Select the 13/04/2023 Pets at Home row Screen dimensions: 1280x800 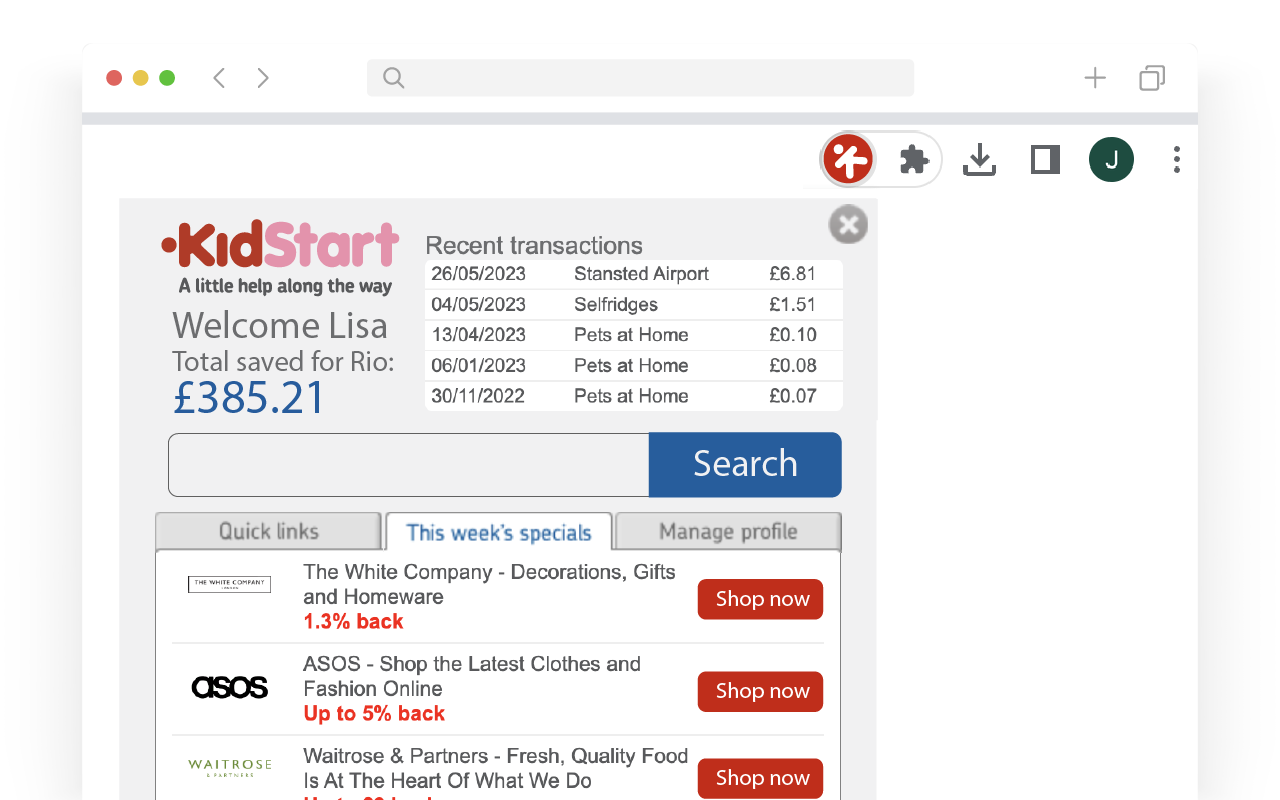634,335
